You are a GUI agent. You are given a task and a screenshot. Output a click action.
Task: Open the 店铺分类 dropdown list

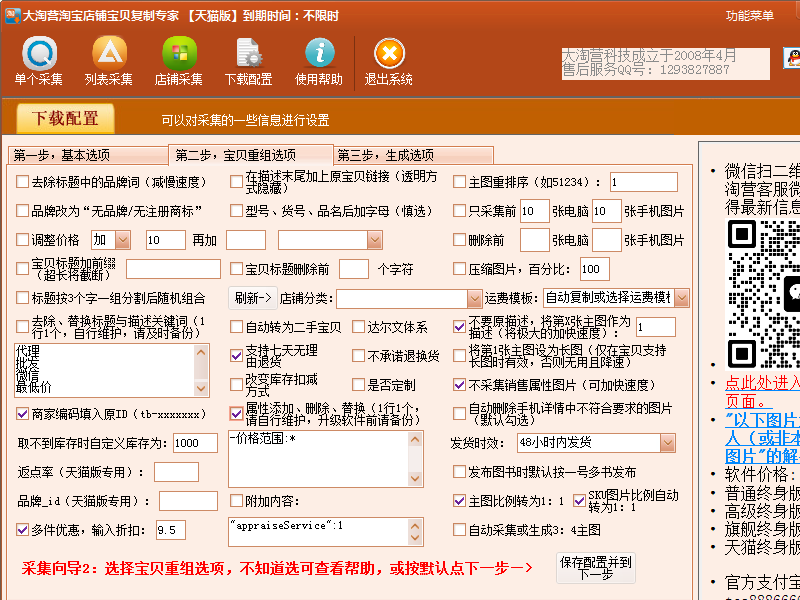(x=475, y=298)
